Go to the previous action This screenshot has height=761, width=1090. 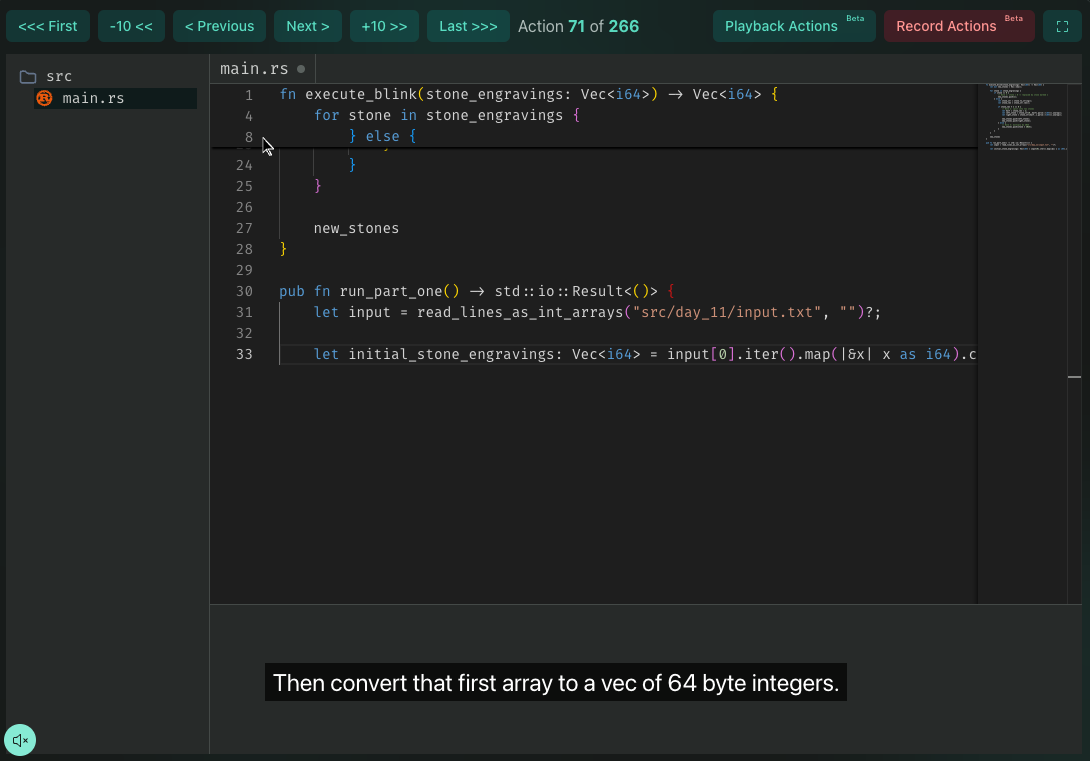(219, 26)
